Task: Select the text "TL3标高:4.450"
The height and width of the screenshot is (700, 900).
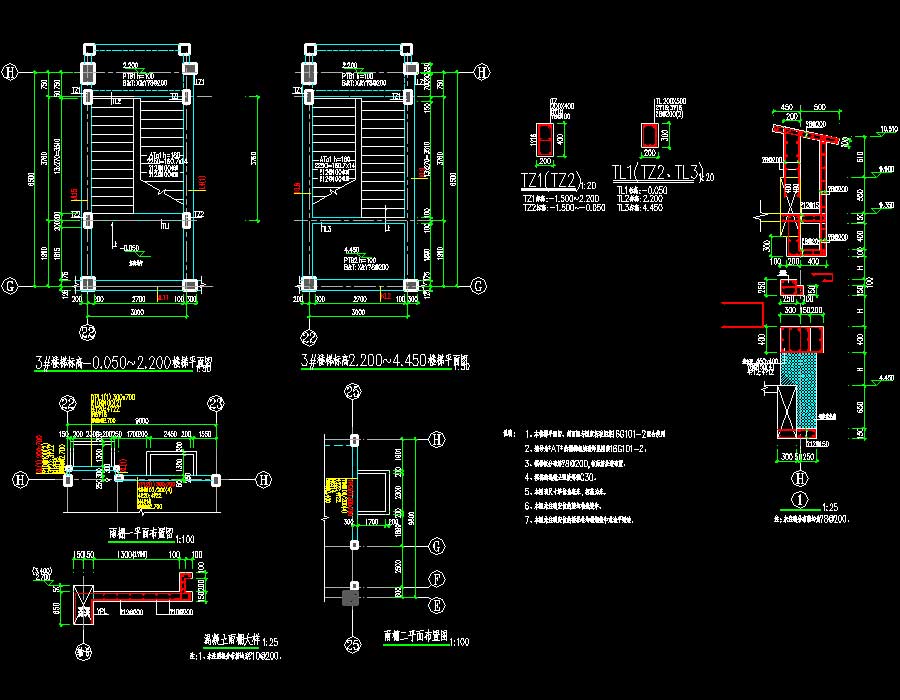Action: coord(639,208)
